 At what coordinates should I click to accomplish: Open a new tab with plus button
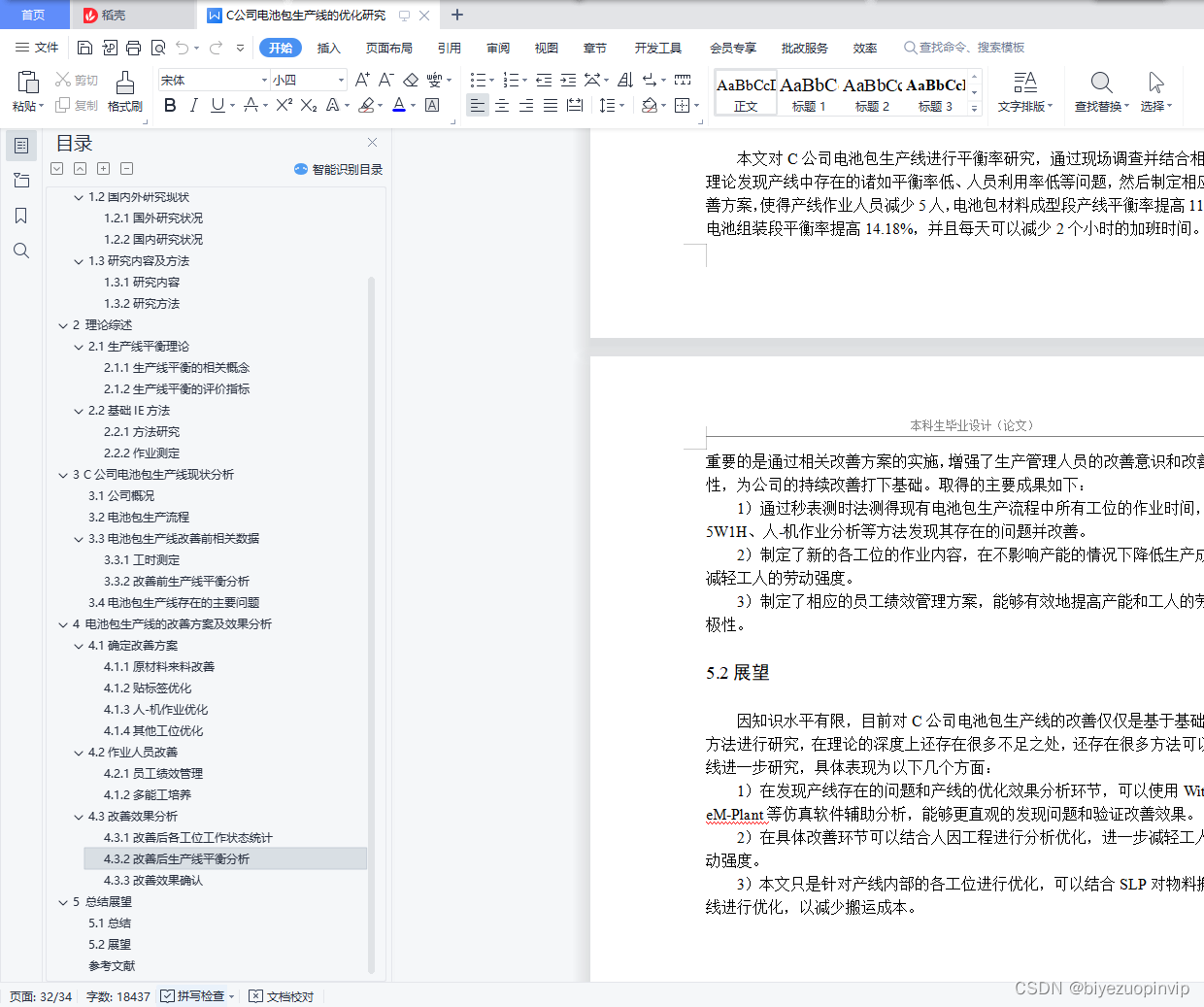(457, 15)
